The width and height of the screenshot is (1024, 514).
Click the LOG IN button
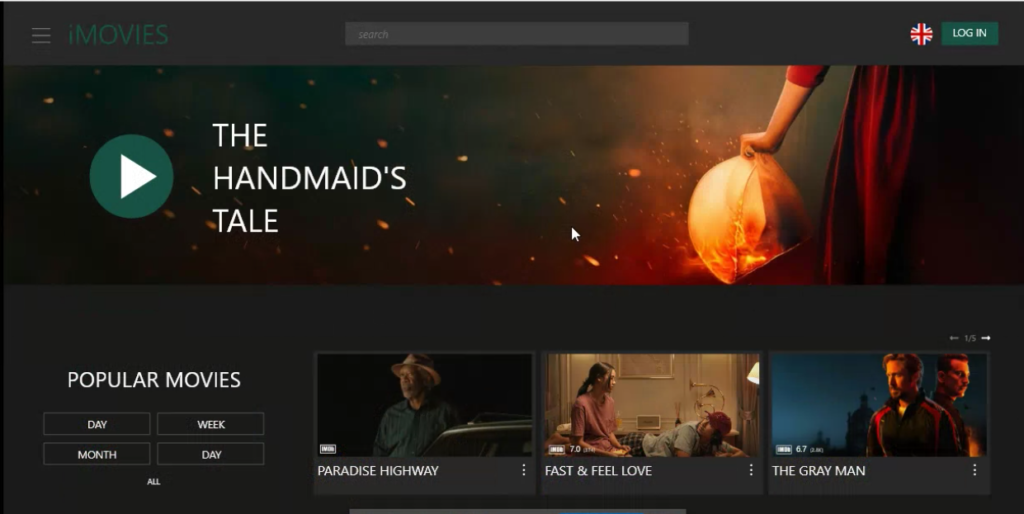969,33
